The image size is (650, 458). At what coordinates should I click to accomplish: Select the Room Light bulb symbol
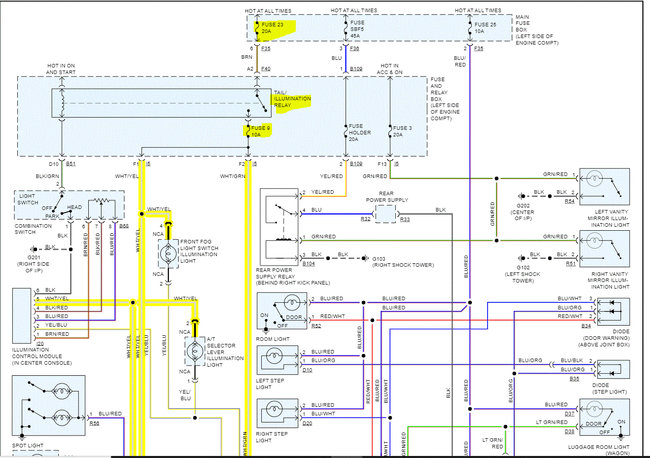pyautogui.click(x=291, y=302)
